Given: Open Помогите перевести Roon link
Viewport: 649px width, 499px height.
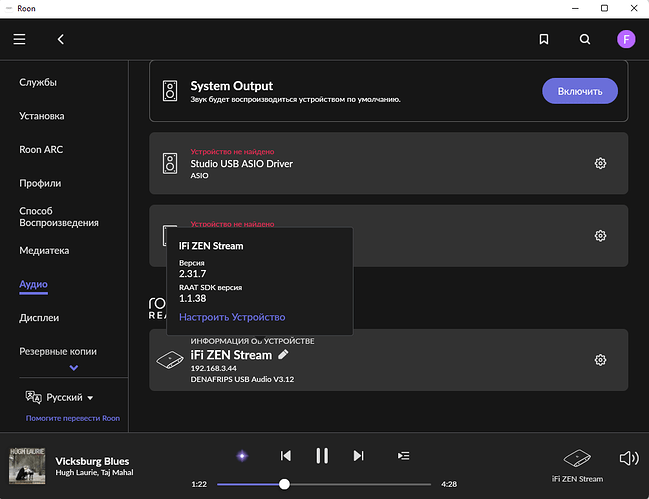Looking at the screenshot, I should [73, 418].
